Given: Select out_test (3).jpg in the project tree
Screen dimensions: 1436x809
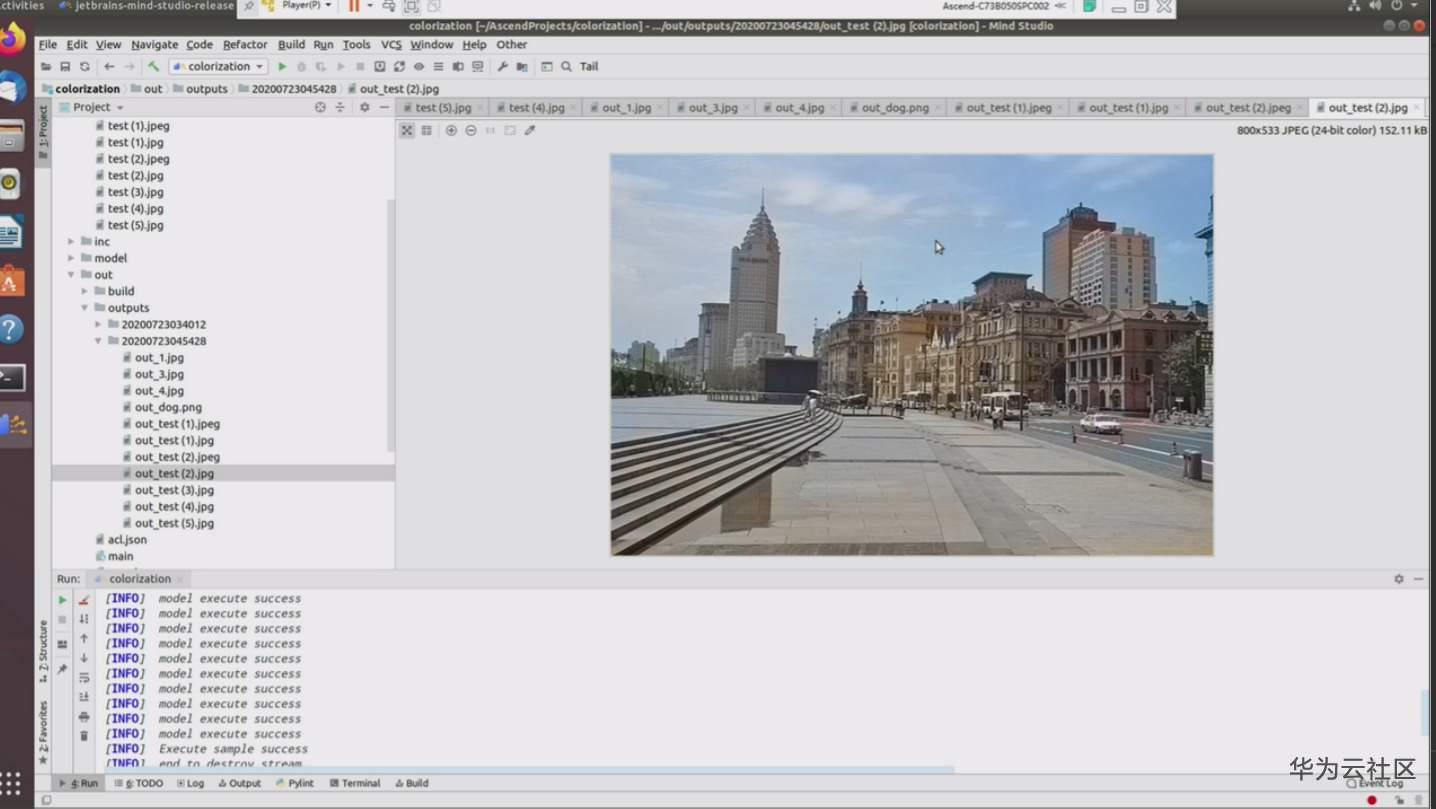Looking at the screenshot, I should pos(174,490).
